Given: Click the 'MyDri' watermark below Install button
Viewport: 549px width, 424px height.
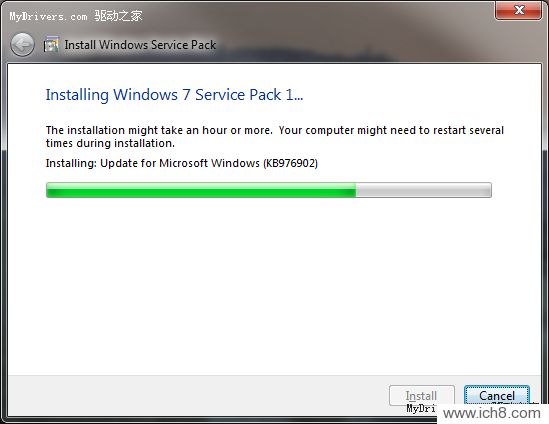Looking at the screenshot, I should [x=422, y=409].
